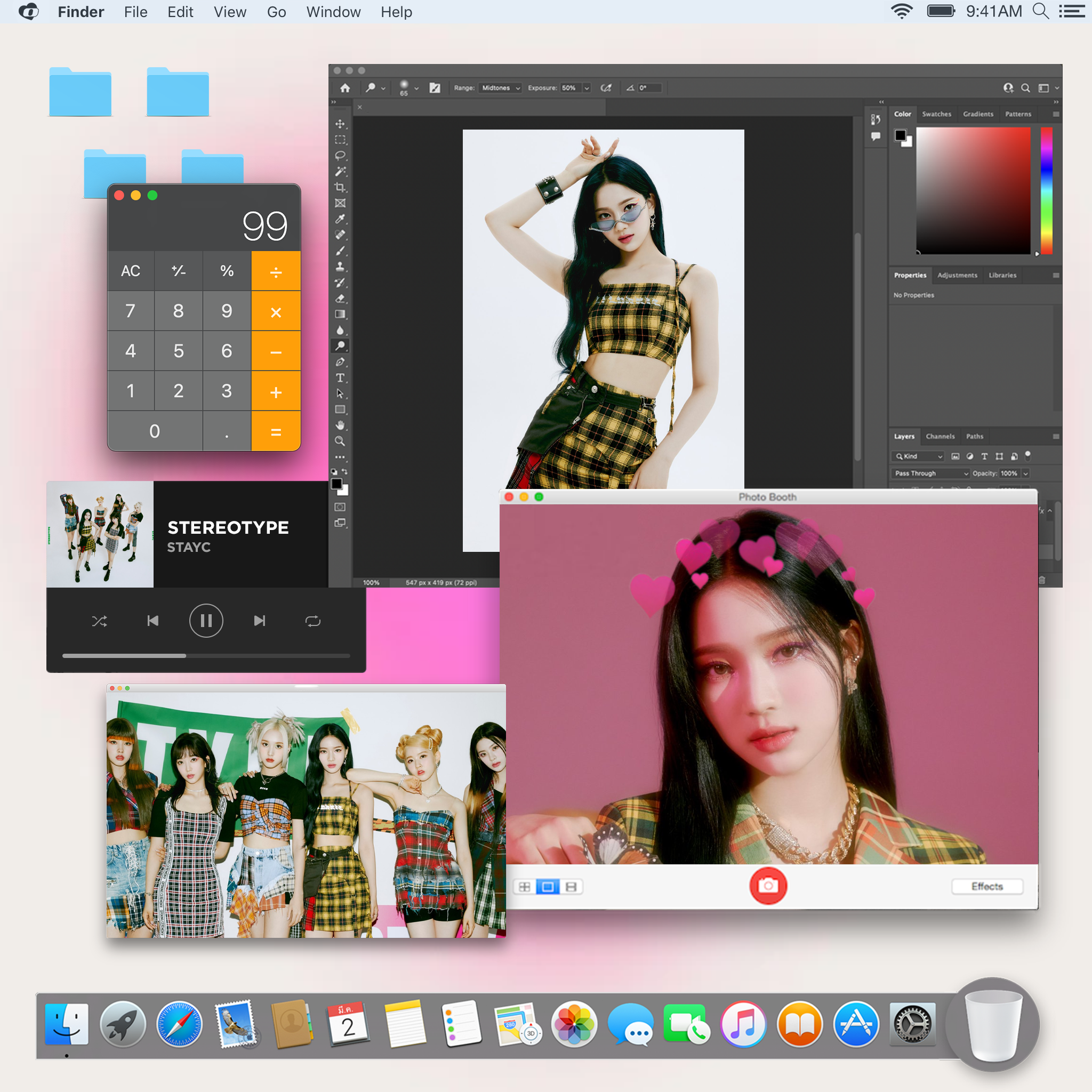
Task: Expand the Pass Through blend mode dropdown
Action: (x=931, y=473)
